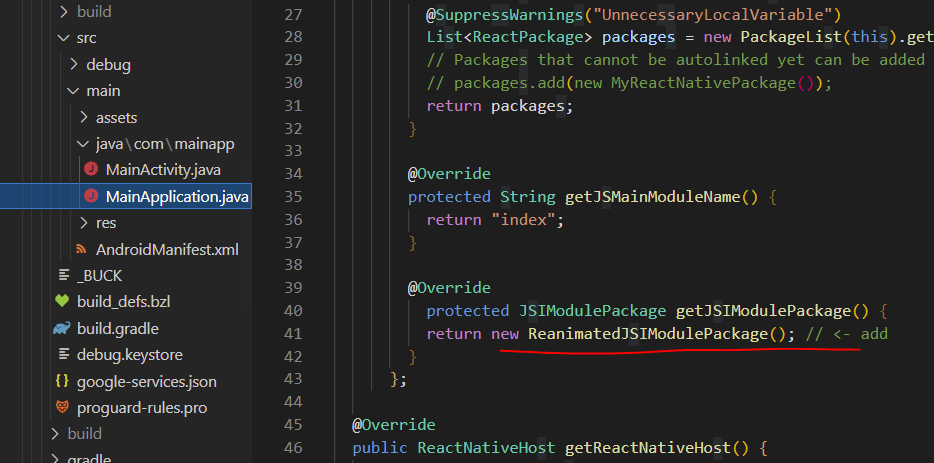Click the JSIModulePackage return type on line 40
Screen dimensions: 934x463
tap(592, 311)
